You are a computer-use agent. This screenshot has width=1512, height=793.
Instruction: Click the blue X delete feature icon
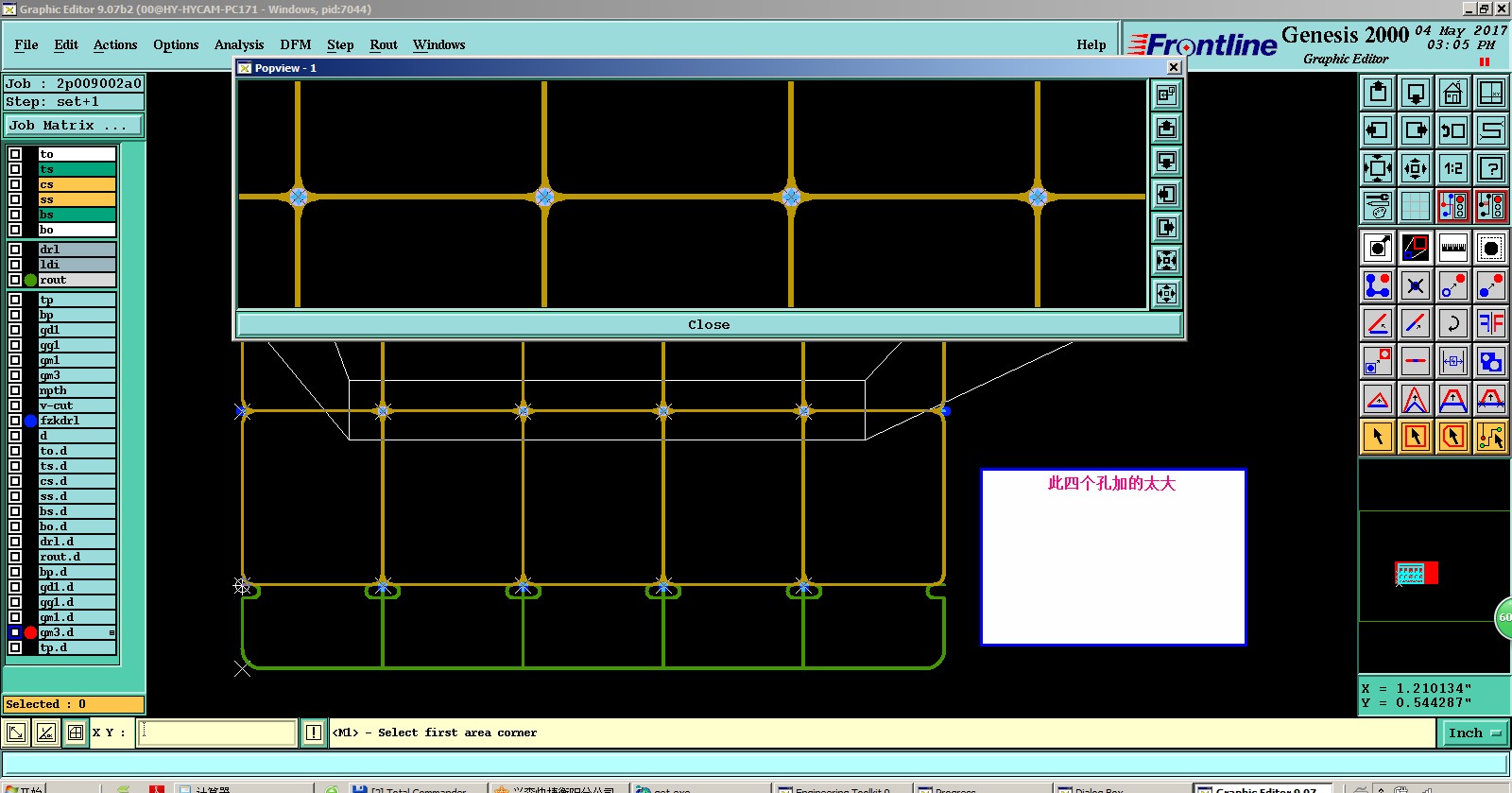[x=1416, y=285]
